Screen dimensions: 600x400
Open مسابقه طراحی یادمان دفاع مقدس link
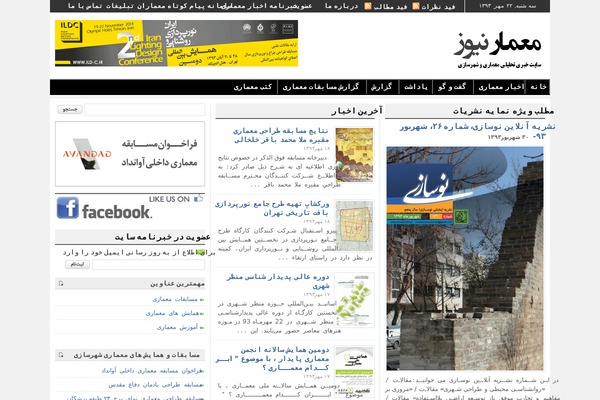point(155,385)
